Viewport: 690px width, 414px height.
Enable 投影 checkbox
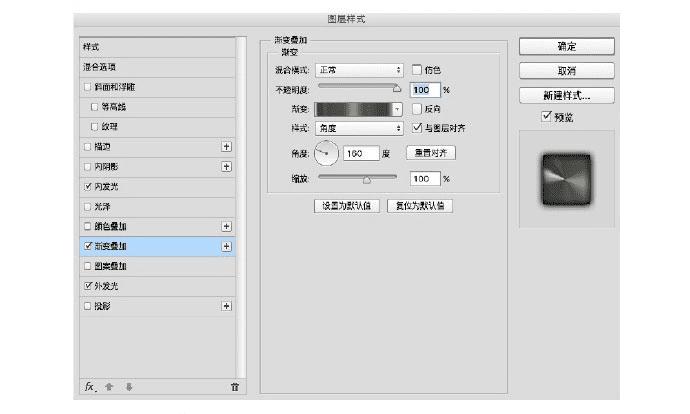click(x=87, y=306)
